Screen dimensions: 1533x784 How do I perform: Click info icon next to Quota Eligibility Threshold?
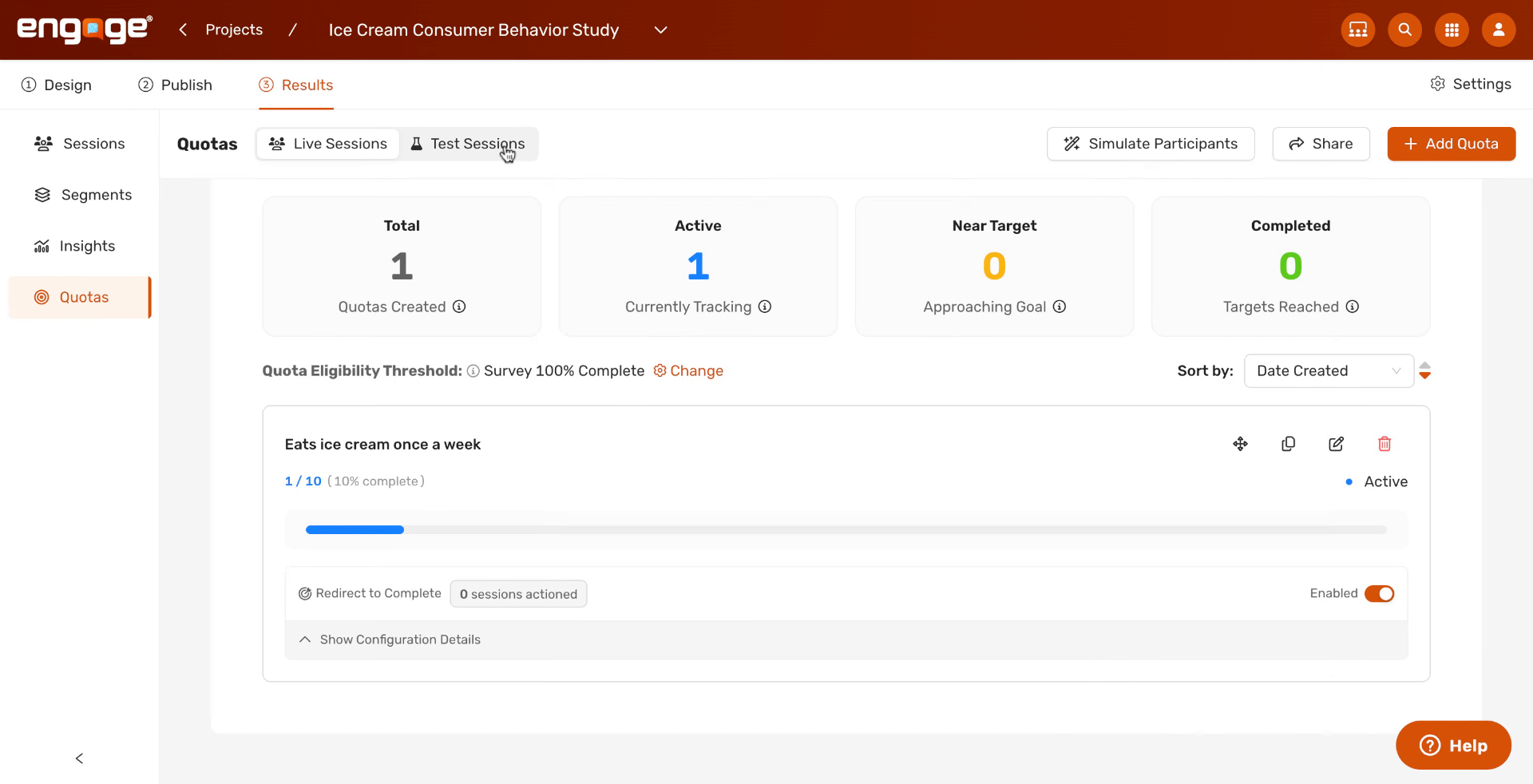pos(473,371)
